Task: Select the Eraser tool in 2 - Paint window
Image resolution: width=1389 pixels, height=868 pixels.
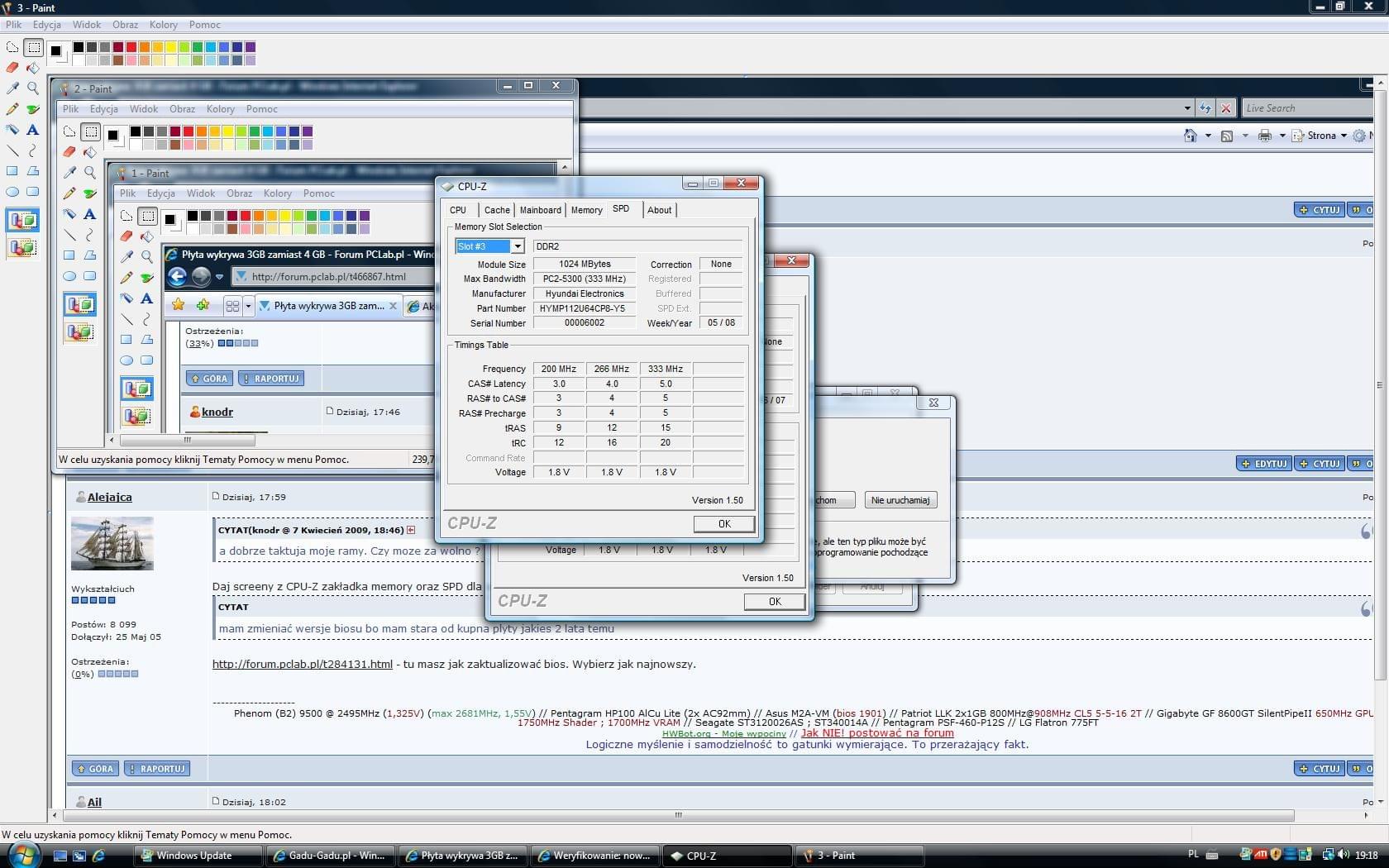Action: point(69,152)
